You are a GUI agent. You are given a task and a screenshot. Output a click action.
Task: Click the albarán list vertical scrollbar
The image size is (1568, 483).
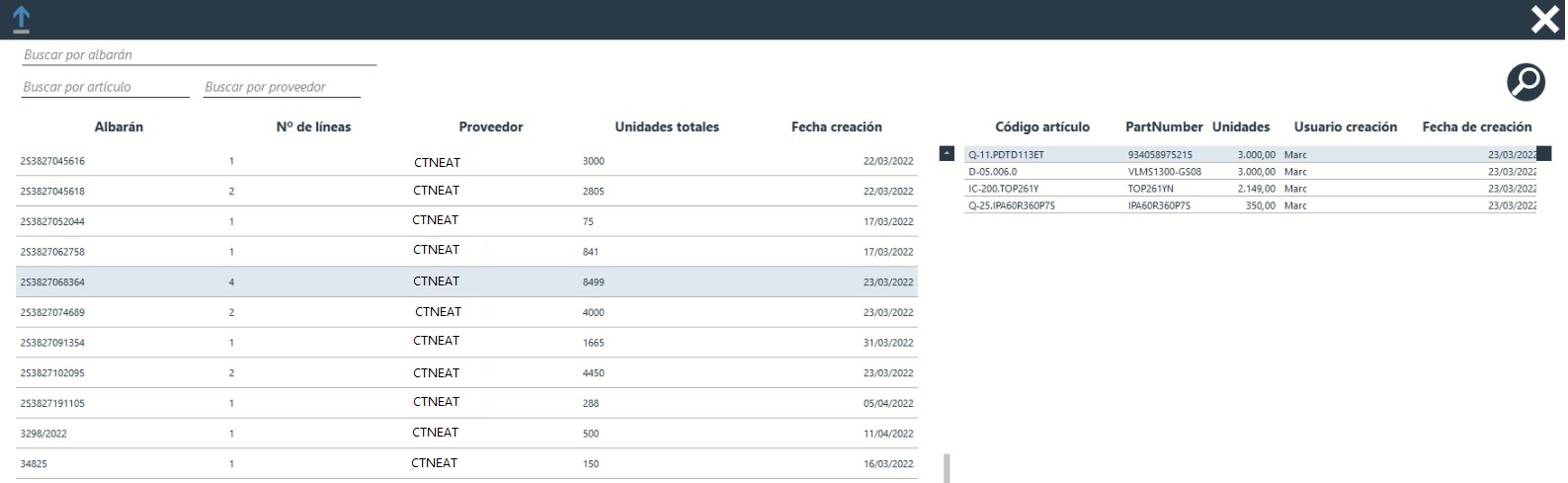[947, 467]
